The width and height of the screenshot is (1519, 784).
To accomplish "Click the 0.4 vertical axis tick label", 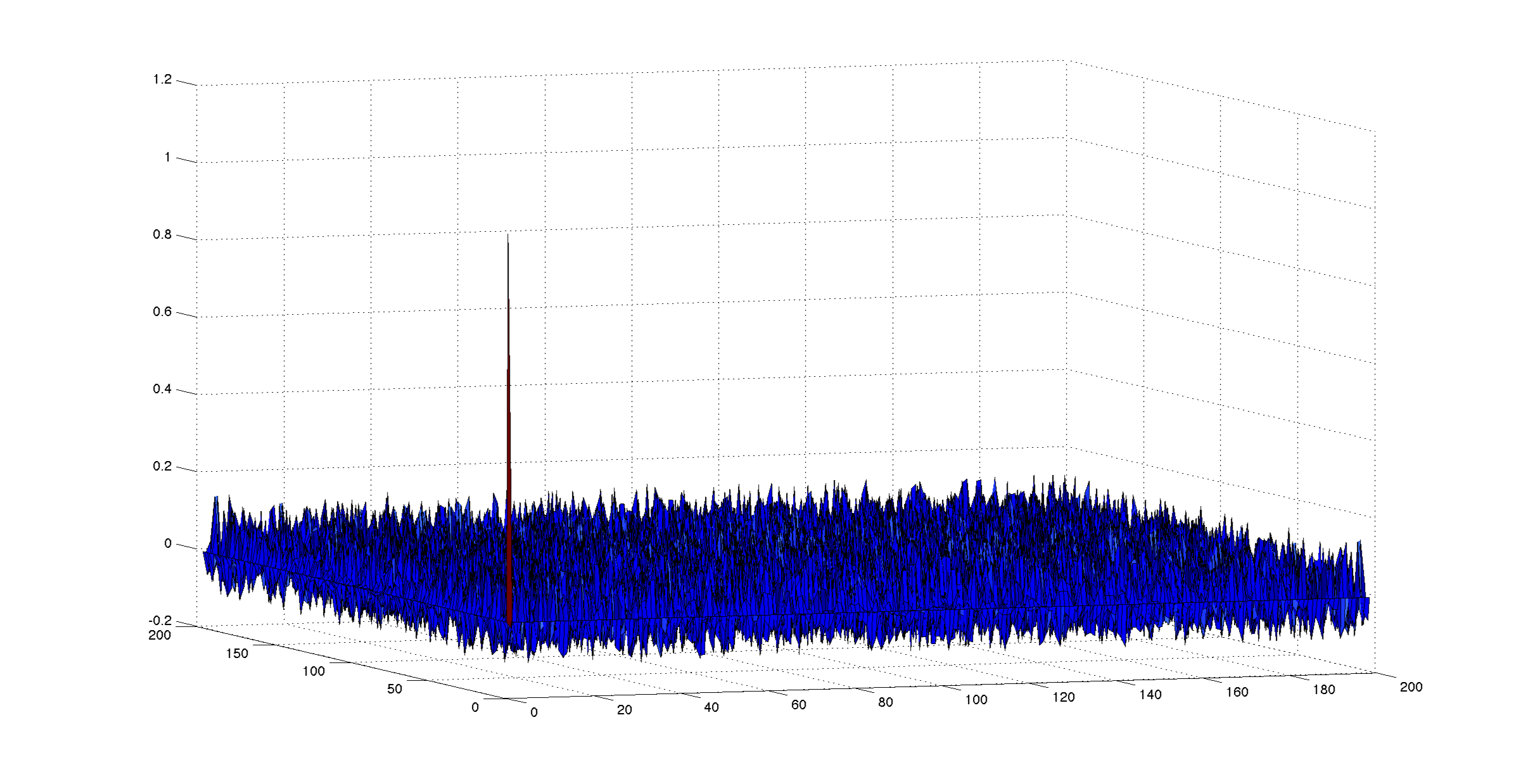I will pos(162,389).
